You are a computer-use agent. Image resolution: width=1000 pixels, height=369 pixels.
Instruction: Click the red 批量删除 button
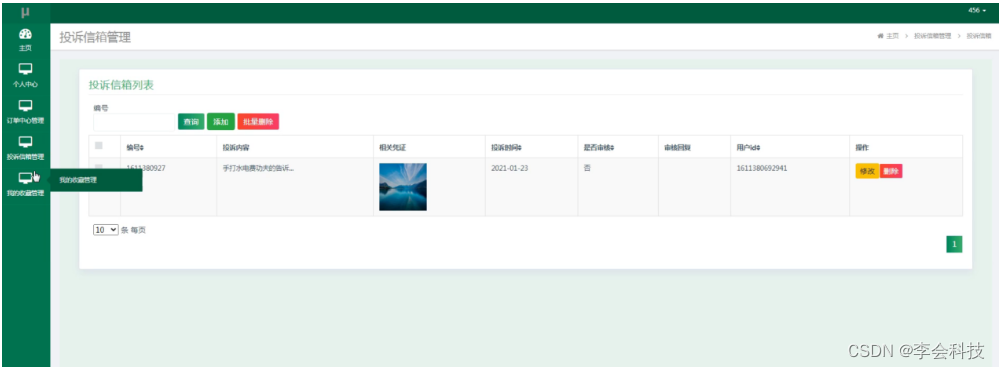coord(258,122)
